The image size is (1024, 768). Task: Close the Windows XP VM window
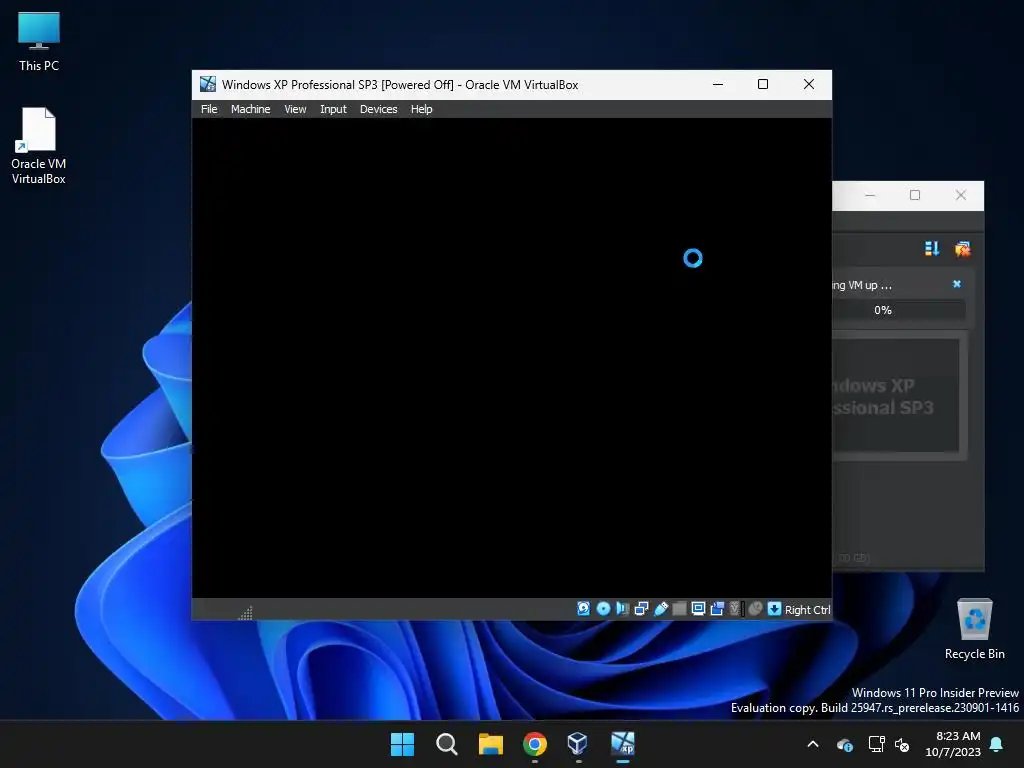808,84
